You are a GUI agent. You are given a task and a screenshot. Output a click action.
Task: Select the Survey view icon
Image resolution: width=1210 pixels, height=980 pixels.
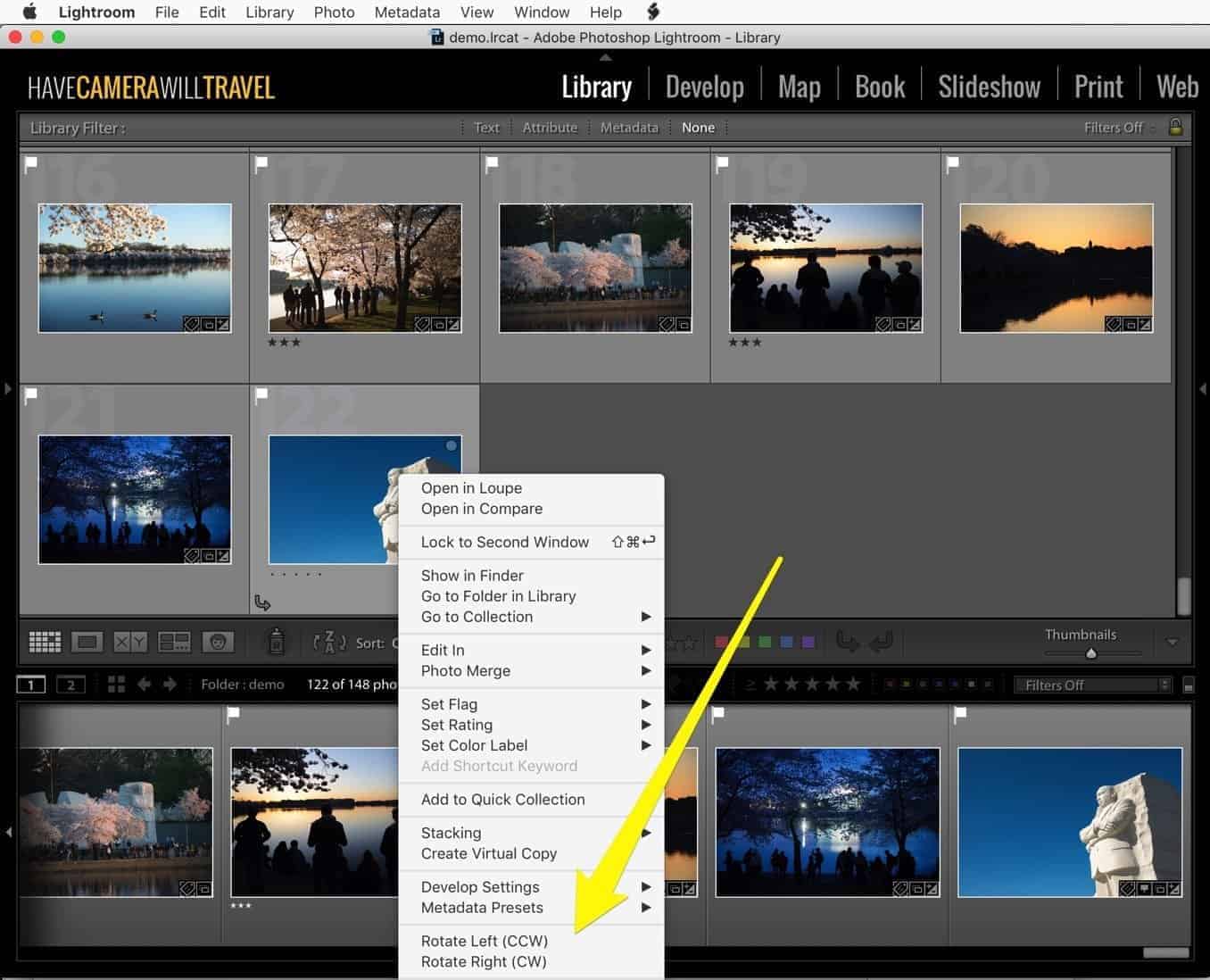pyautogui.click(x=174, y=642)
